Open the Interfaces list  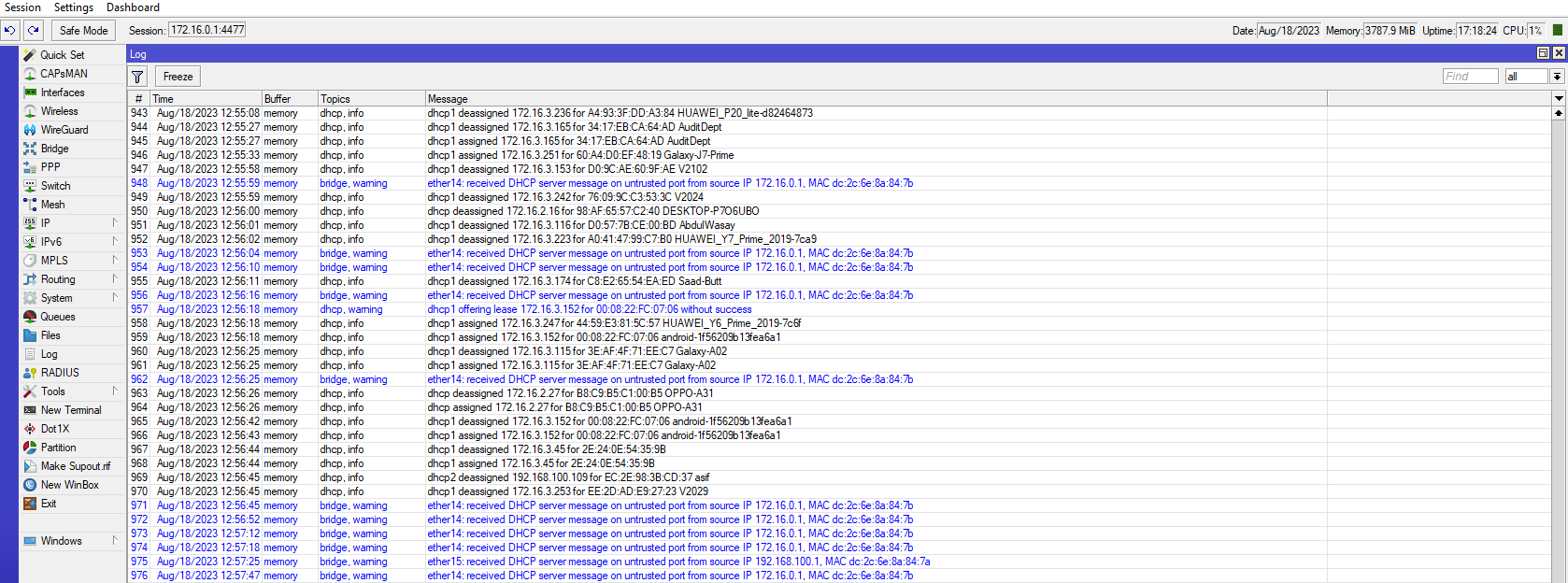pyautogui.click(x=63, y=92)
